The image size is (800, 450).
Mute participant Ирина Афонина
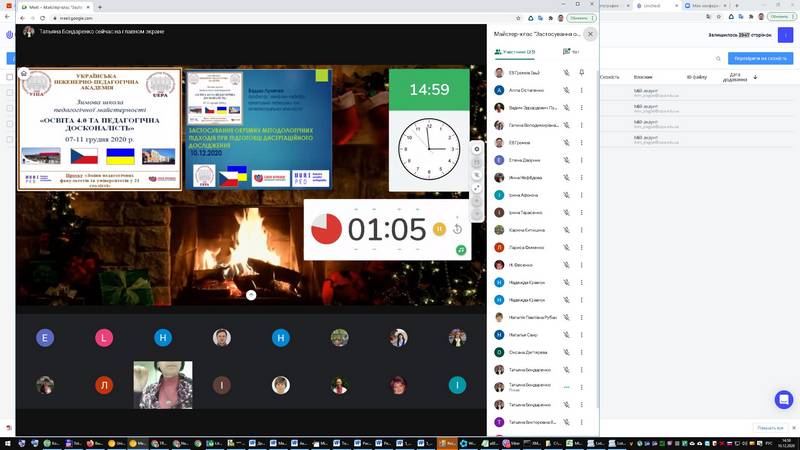coord(566,195)
